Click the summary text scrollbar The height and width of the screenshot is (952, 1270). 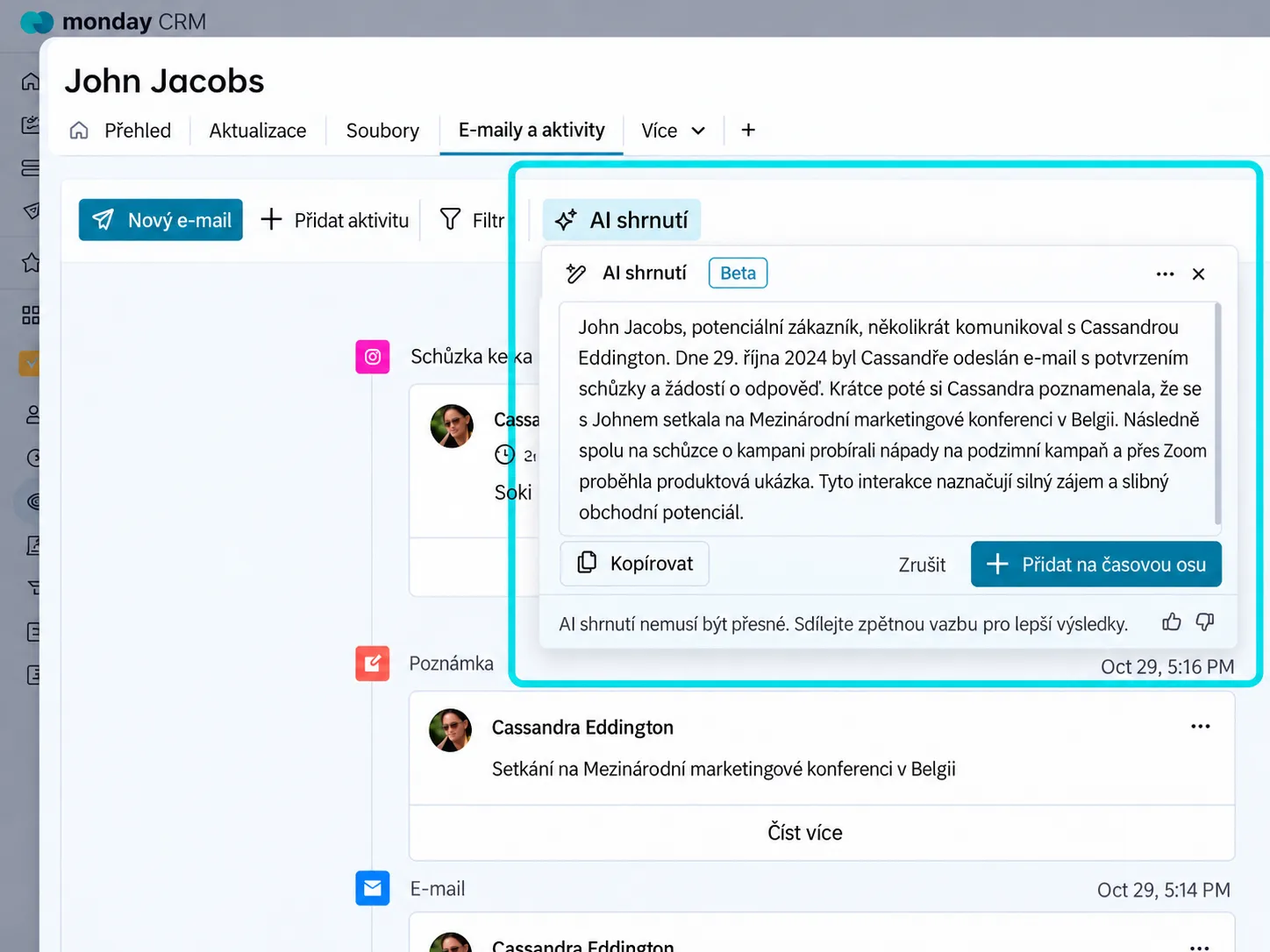pyautogui.click(x=1217, y=414)
